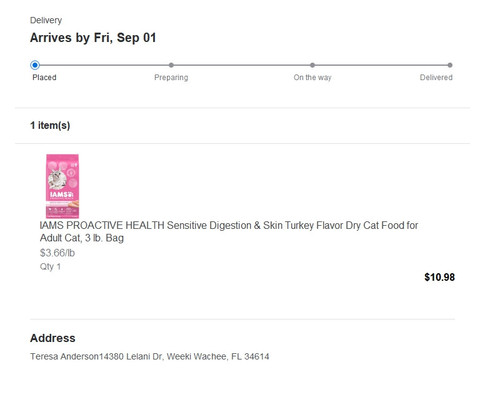
Task: Open IAMS PROACTIVE HEALTH product title link
Action: [x=229, y=232]
